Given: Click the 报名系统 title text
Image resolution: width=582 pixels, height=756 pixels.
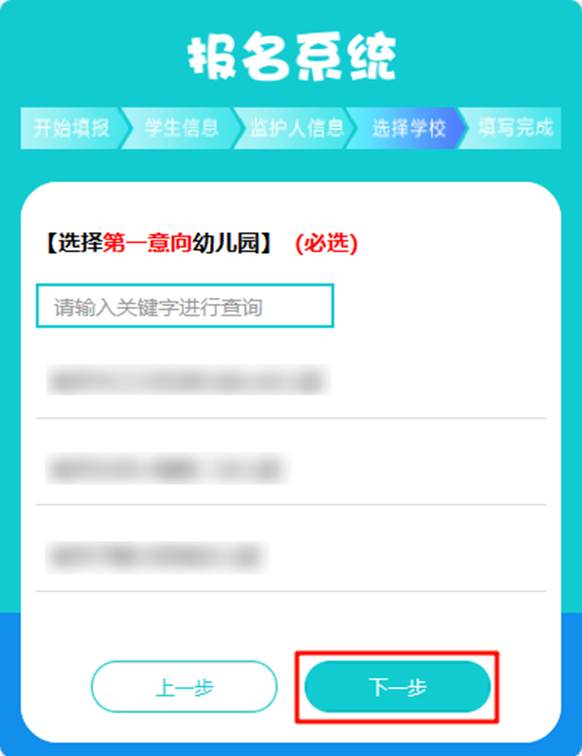Looking at the screenshot, I should 292,56.
